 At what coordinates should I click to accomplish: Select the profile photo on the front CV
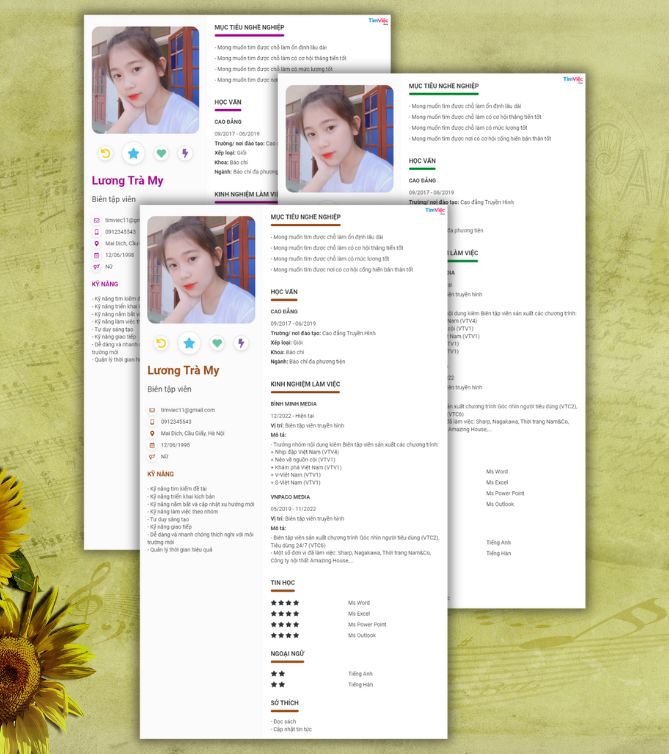[201, 270]
